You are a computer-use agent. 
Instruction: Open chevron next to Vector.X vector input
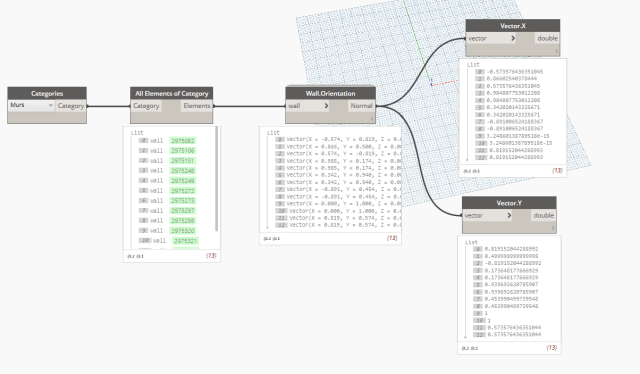pos(513,38)
